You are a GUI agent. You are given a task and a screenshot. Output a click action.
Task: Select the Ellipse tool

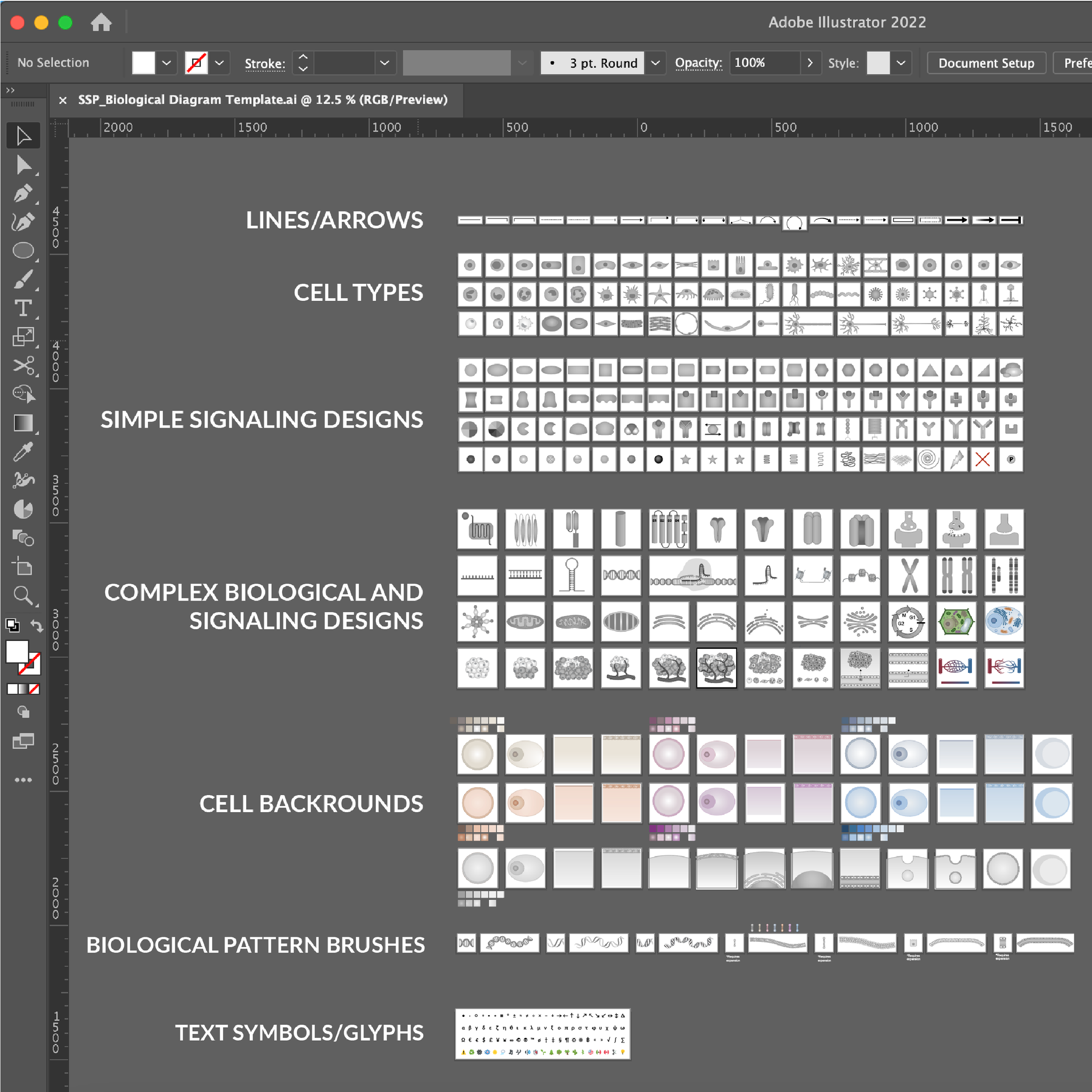23,251
